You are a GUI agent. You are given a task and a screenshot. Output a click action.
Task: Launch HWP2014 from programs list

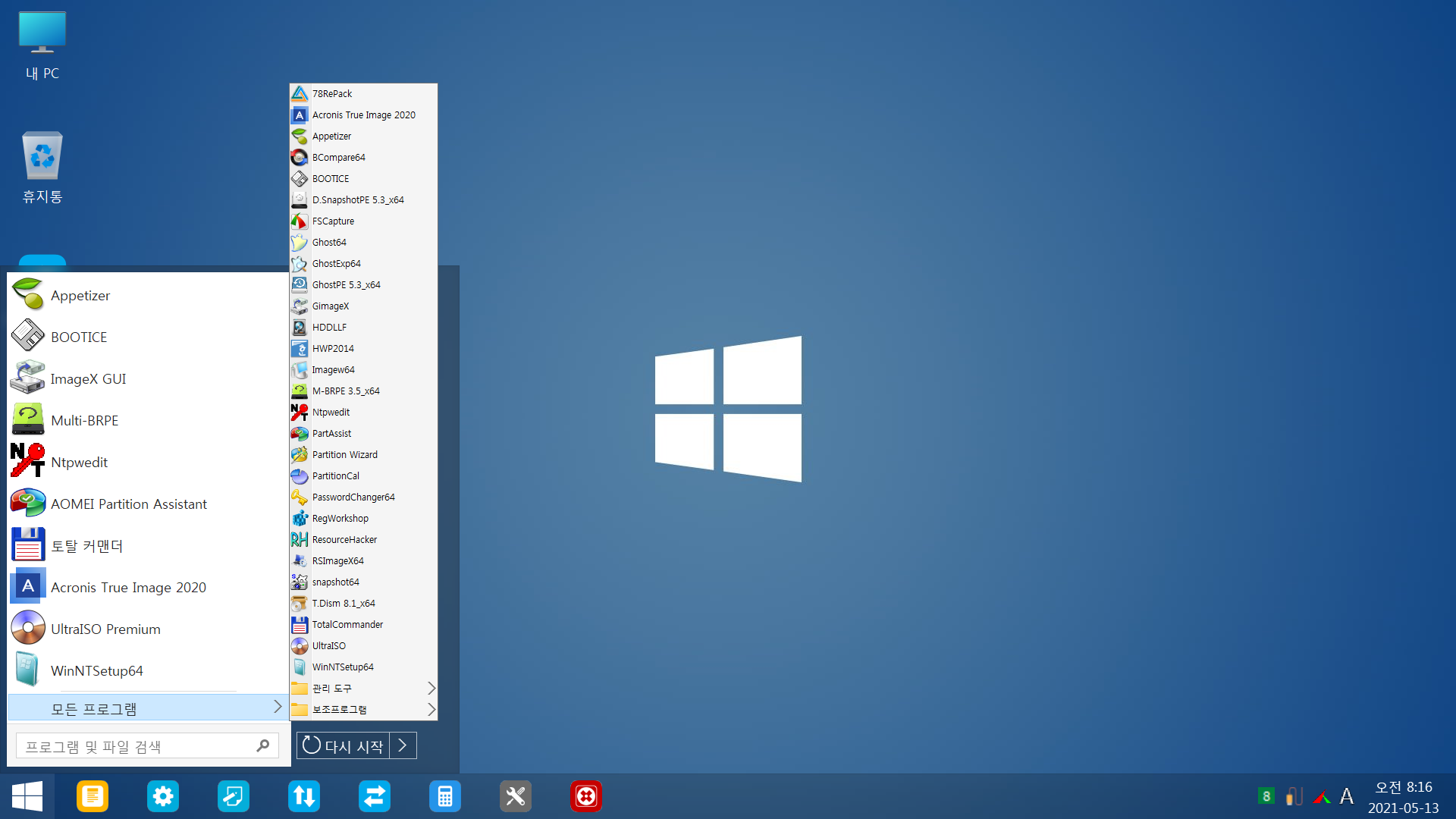coord(363,348)
